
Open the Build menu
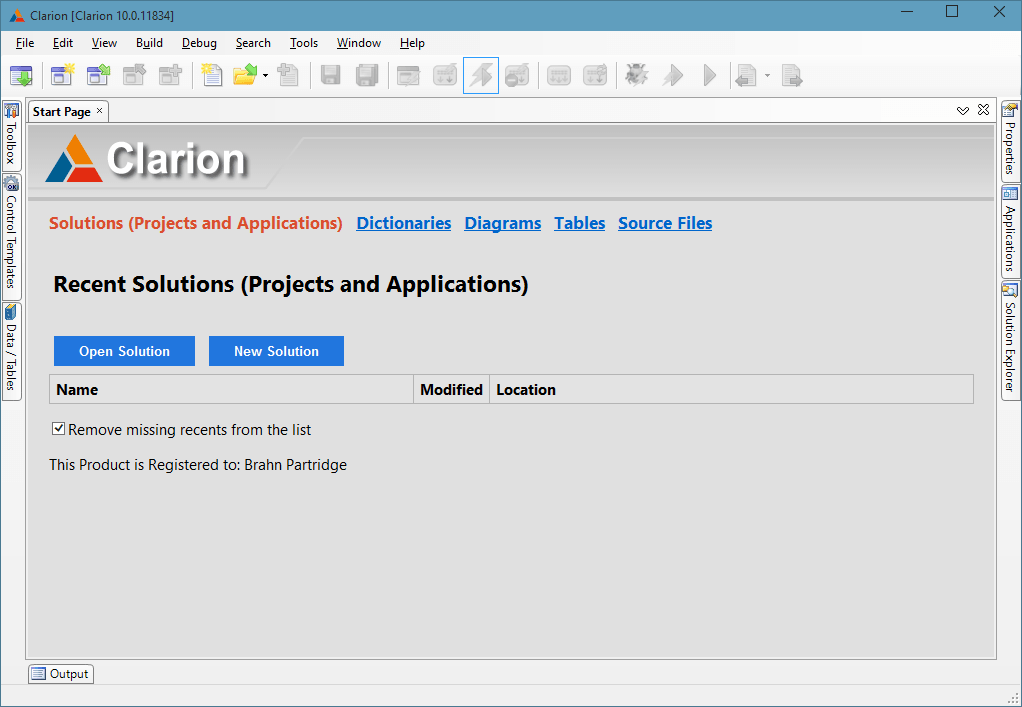pyautogui.click(x=149, y=43)
